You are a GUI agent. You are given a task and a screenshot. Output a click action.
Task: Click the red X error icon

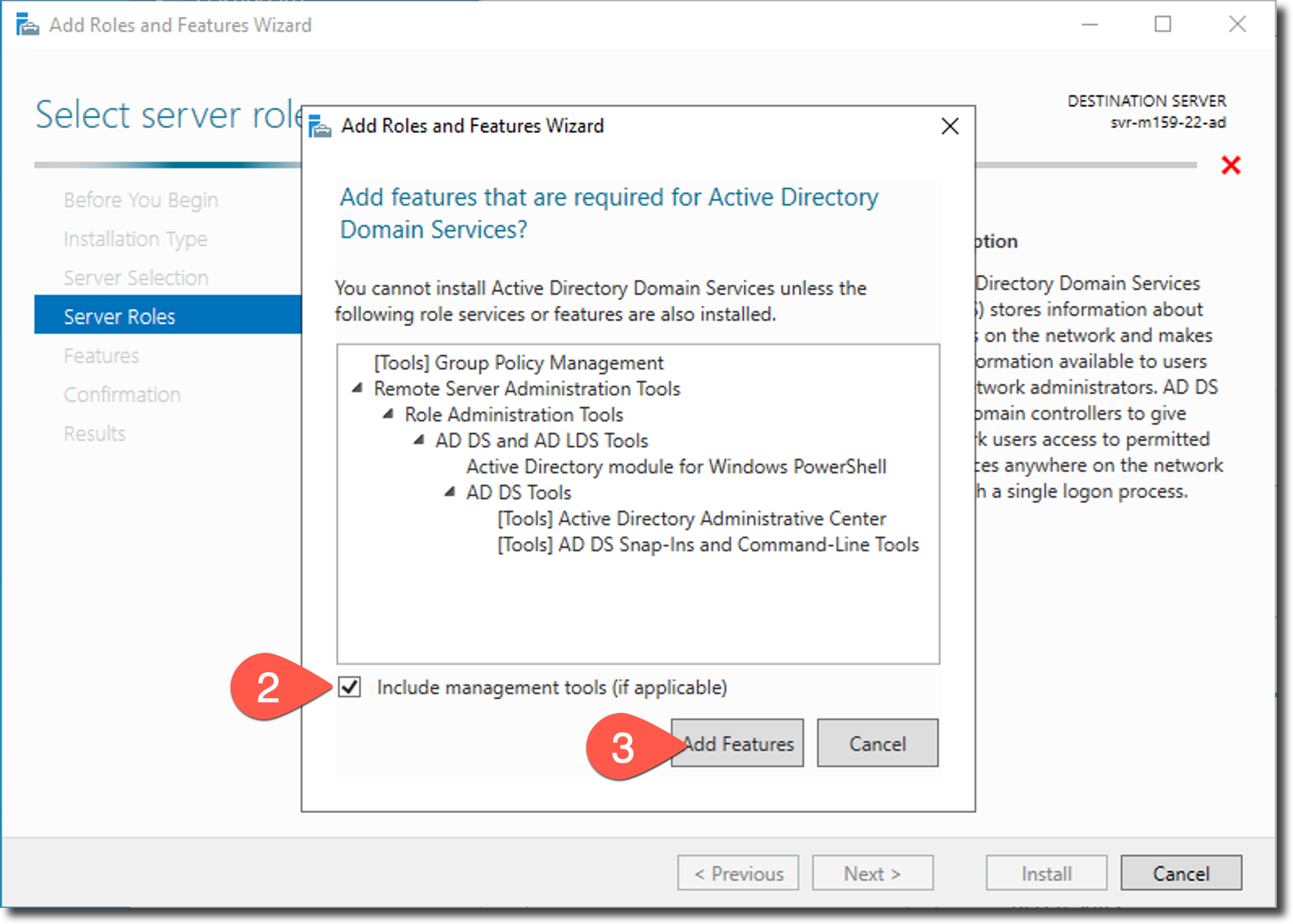pos(1230,166)
